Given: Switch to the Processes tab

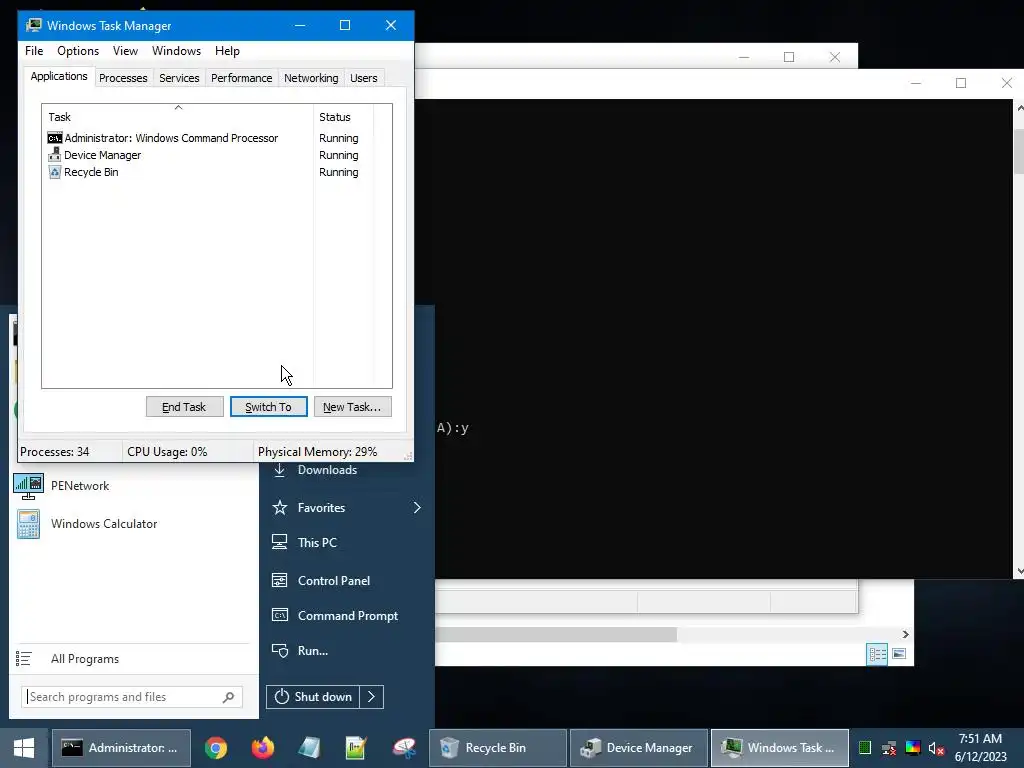Looking at the screenshot, I should click(x=123, y=78).
